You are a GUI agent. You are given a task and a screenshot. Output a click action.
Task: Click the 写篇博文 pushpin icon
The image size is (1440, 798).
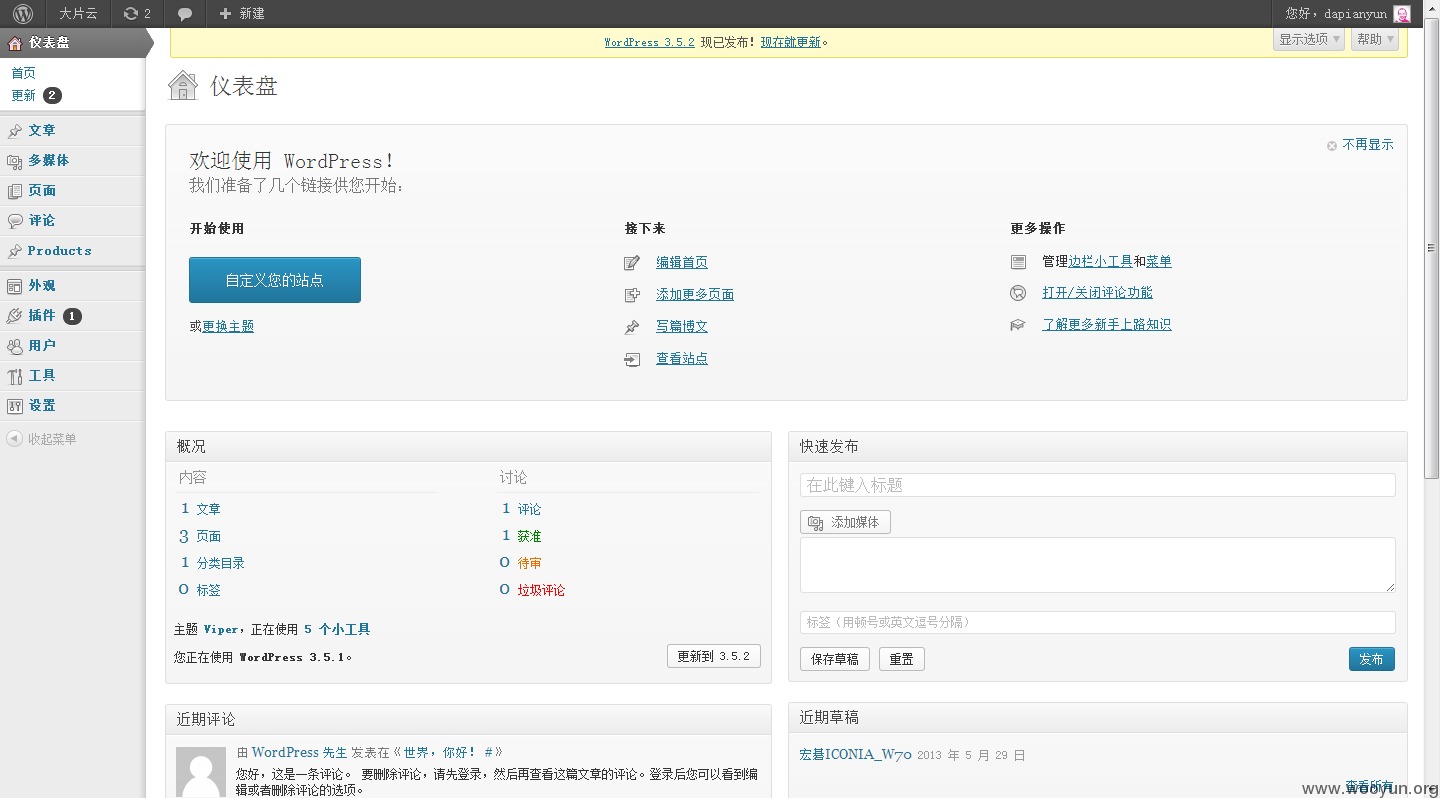tap(632, 327)
